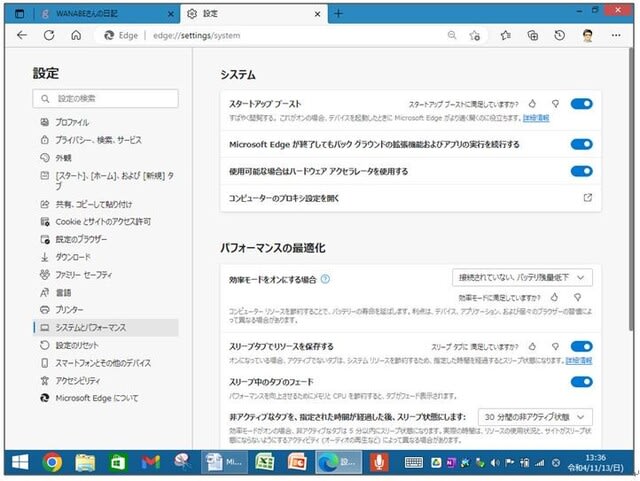Open Google Chrome from the taskbar
Screen dimensions: 640x481
(53, 462)
